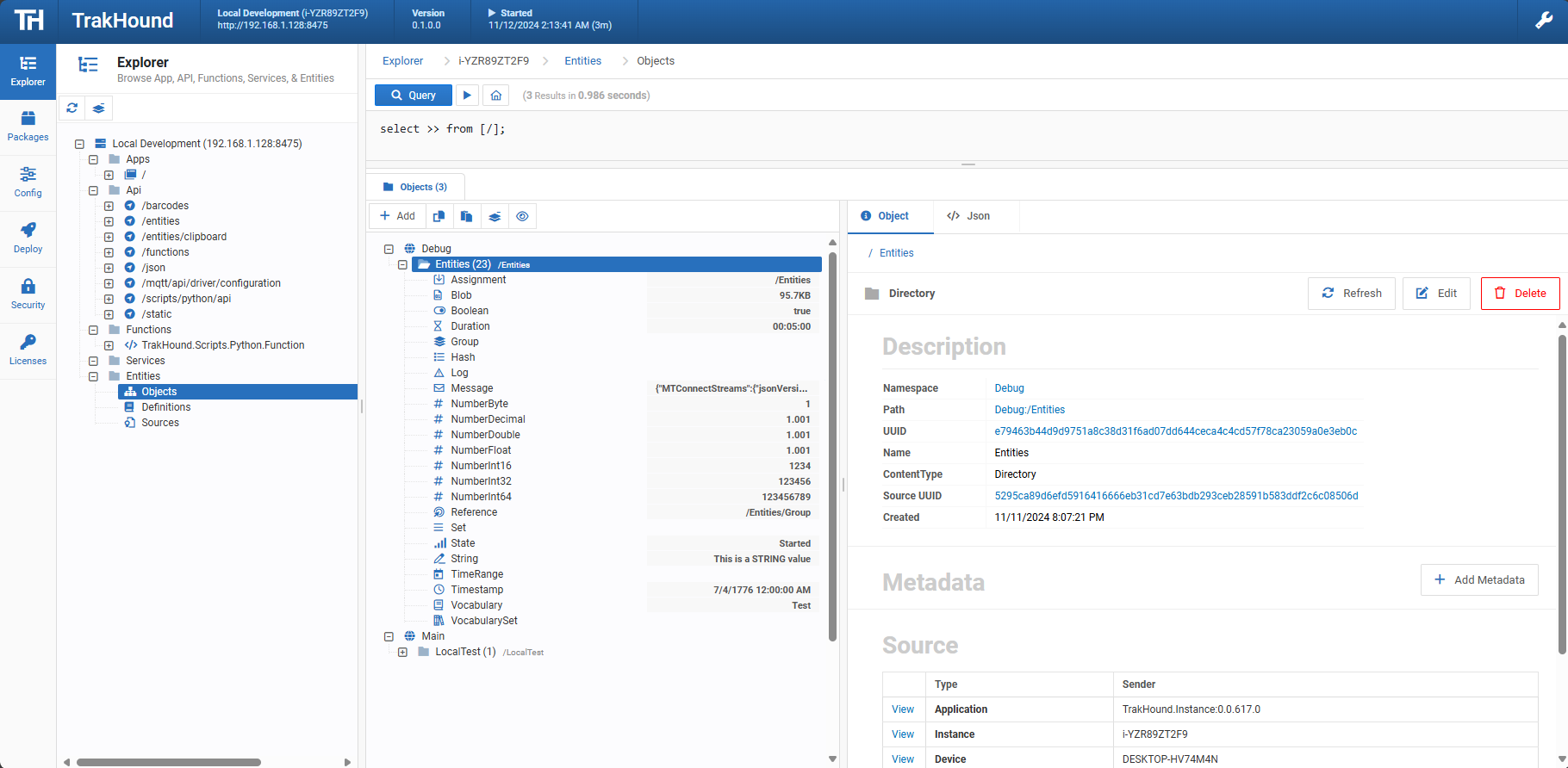This screenshot has height=768, width=1568.
Task: Click the Delete button
Action: 1521,294
